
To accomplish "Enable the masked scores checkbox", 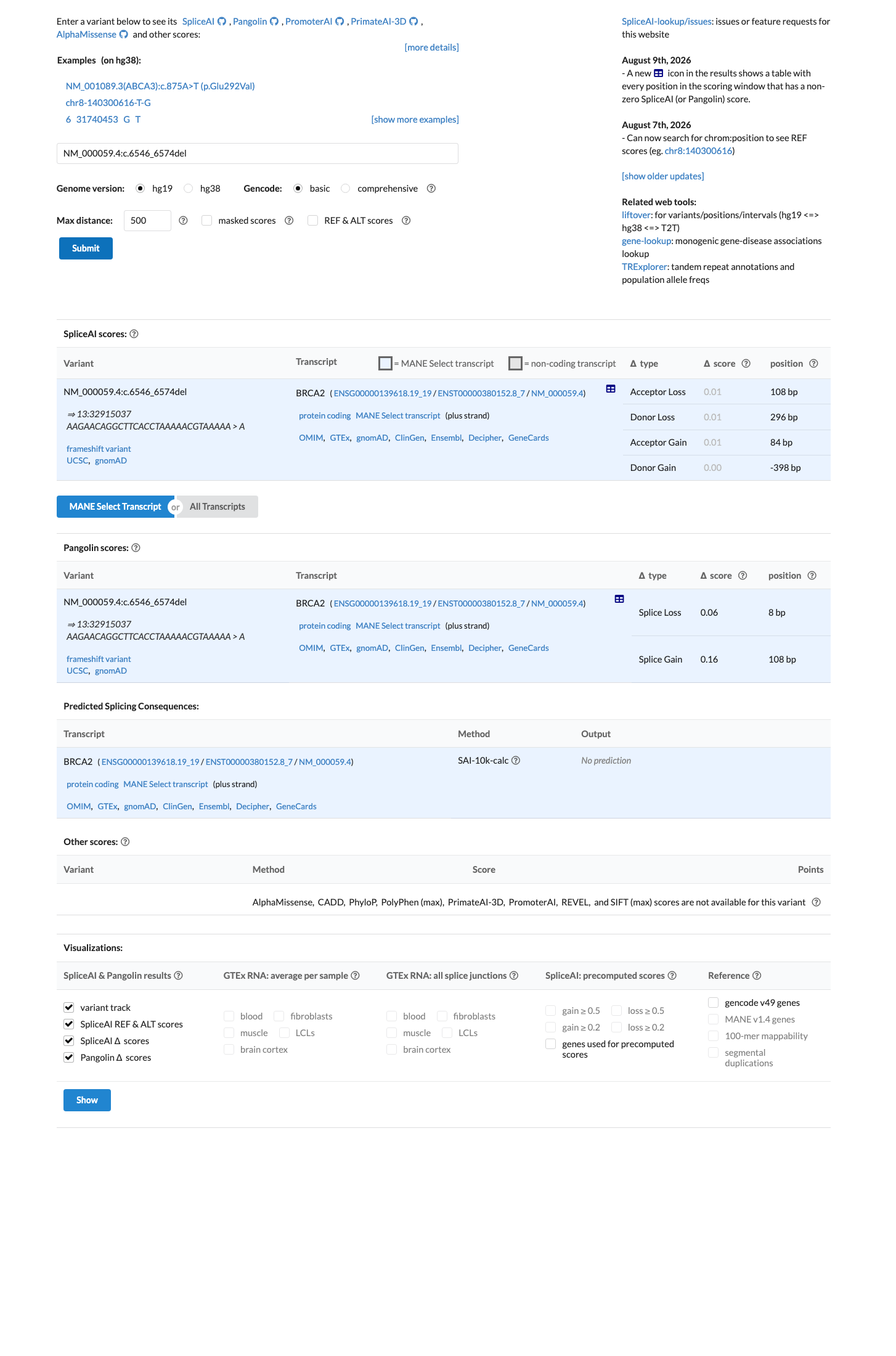I will 207,221.
